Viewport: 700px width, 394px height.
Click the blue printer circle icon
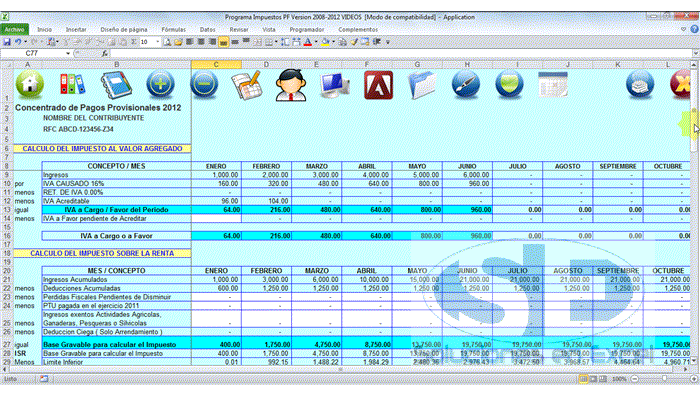(640, 84)
